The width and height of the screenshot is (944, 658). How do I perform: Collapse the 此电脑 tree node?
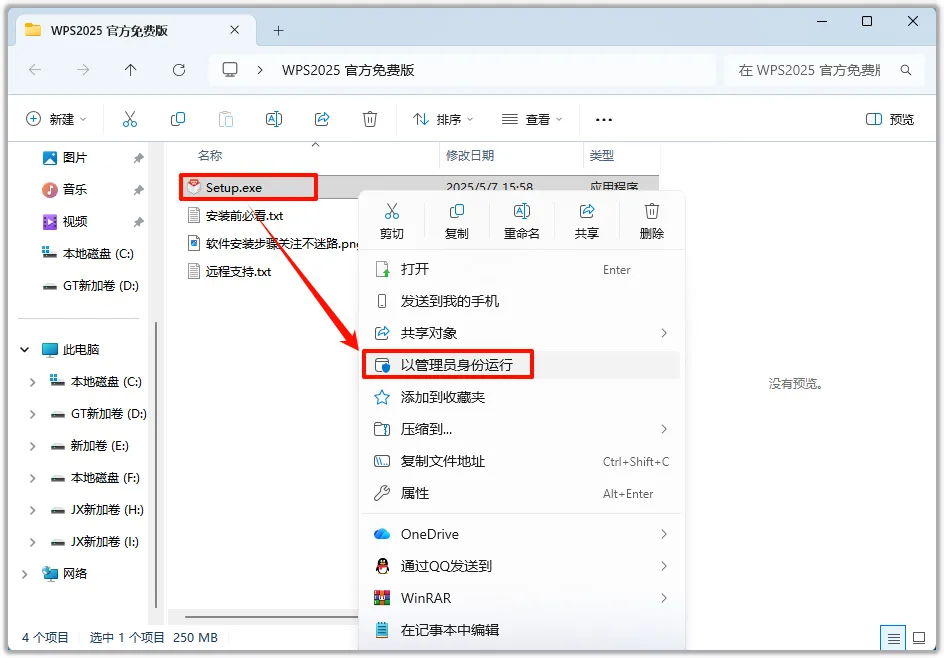(x=25, y=349)
